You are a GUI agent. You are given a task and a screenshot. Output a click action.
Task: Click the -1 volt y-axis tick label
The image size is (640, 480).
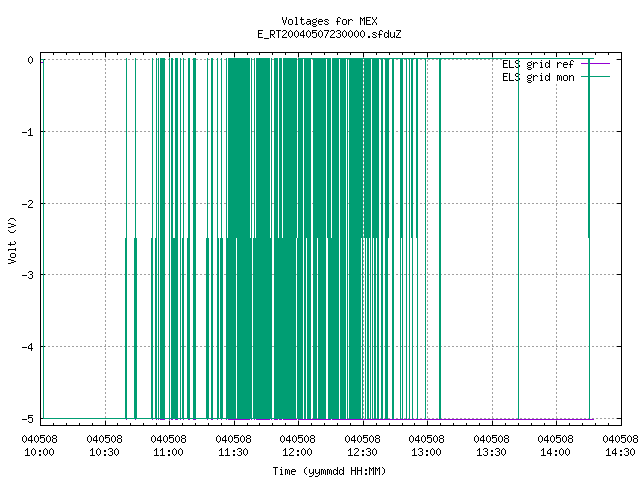tap(27, 132)
